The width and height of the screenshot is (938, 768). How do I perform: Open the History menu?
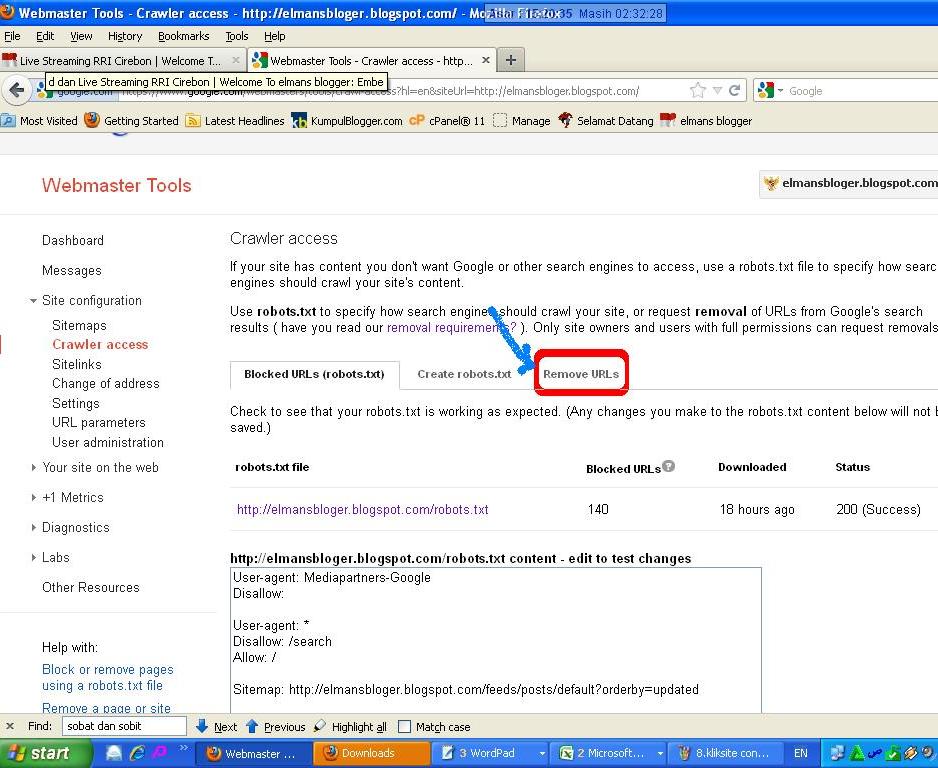(x=125, y=36)
